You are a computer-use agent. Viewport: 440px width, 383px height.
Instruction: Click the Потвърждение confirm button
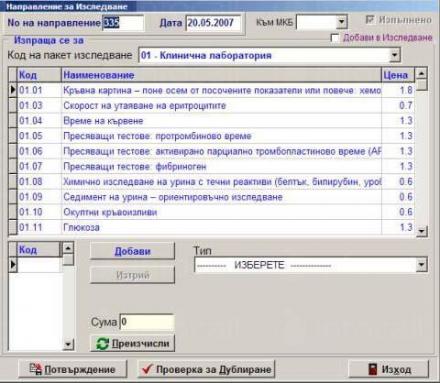(73, 369)
